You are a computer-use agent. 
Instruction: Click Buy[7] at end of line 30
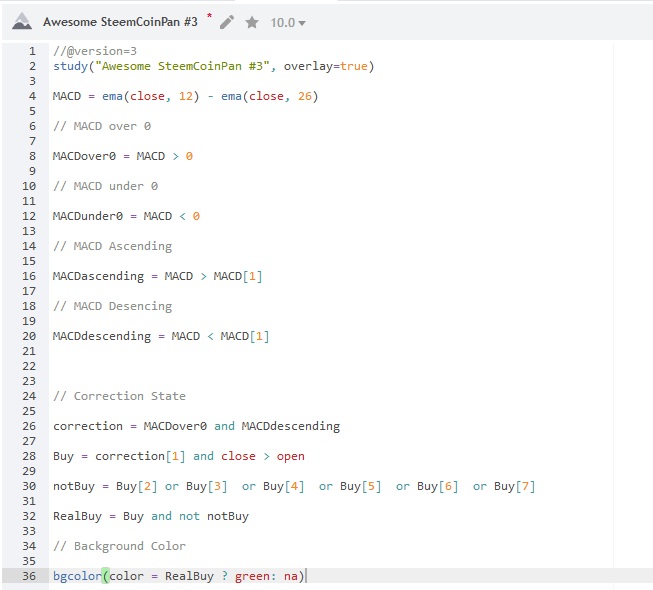point(514,486)
